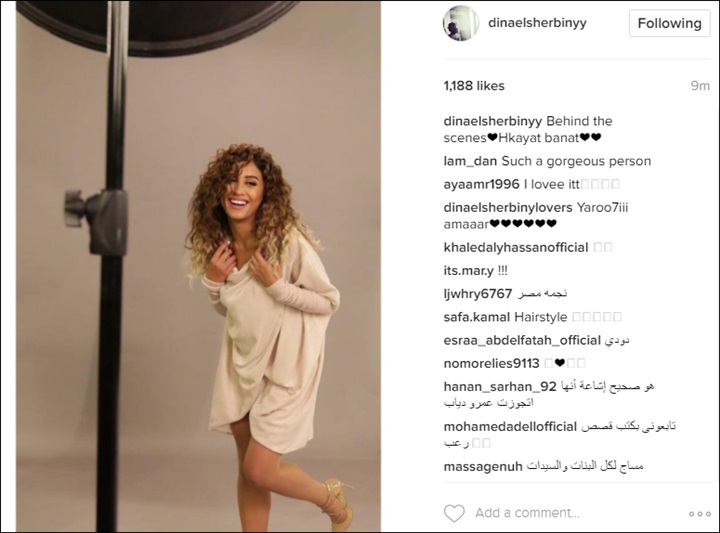Click the behind-the-scenes post photo
The height and width of the screenshot is (533, 720).
[x=198, y=266]
